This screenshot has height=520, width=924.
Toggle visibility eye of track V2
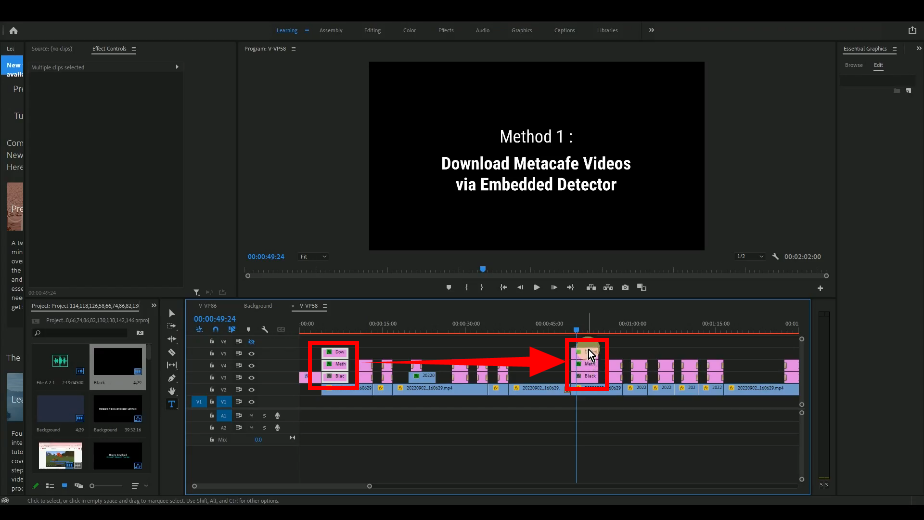252,390
